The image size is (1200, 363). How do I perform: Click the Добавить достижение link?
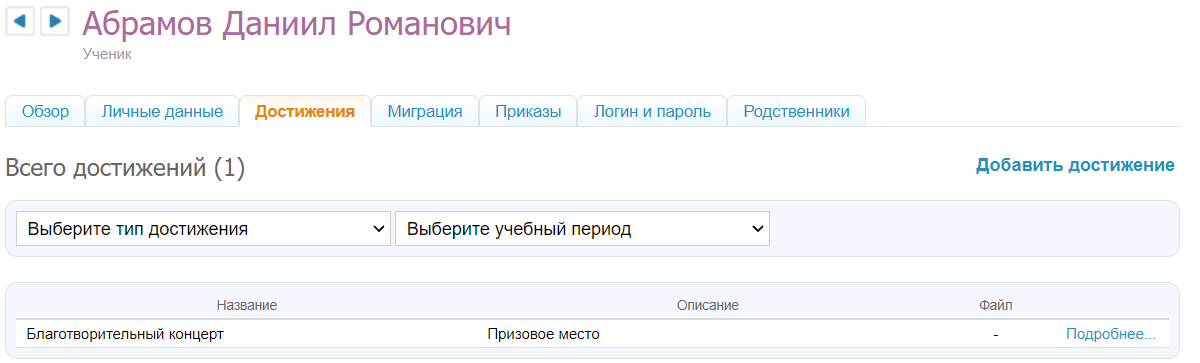point(1075,165)
